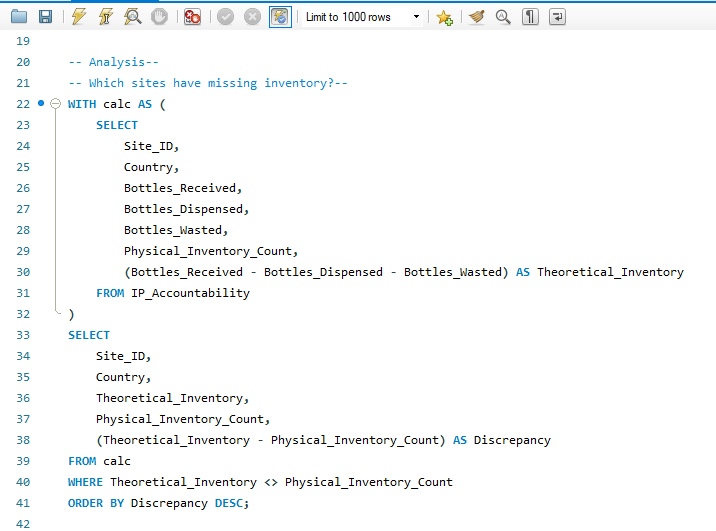Toggle invisible characters pilcrow icon

coord(531,17)
